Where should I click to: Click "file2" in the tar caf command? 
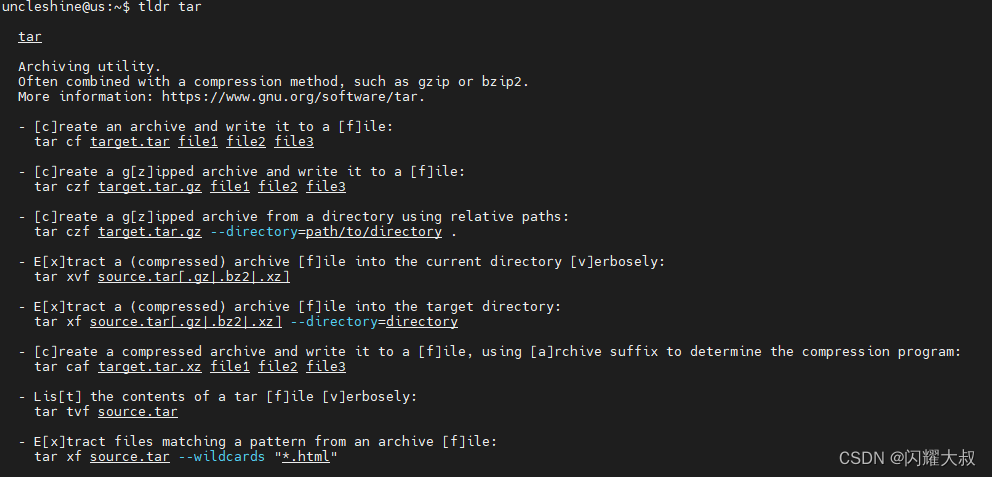[278, 367]
